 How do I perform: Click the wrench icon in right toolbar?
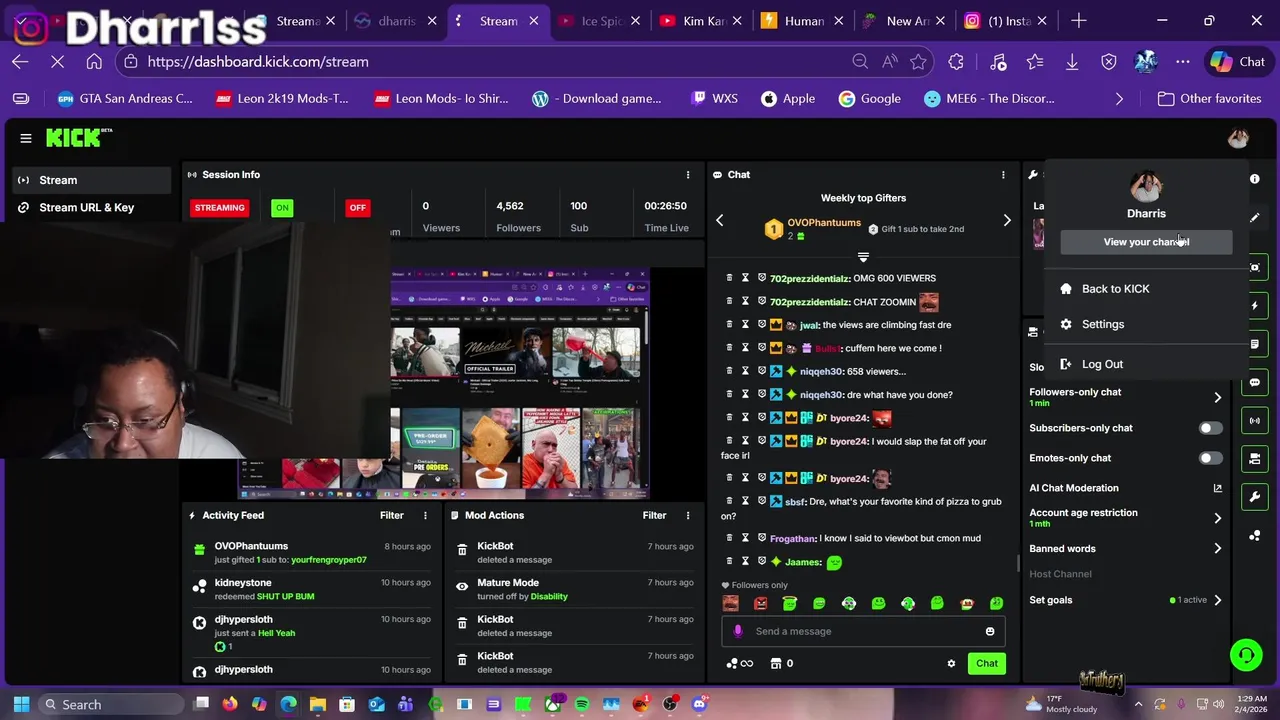coord(1255,497)
